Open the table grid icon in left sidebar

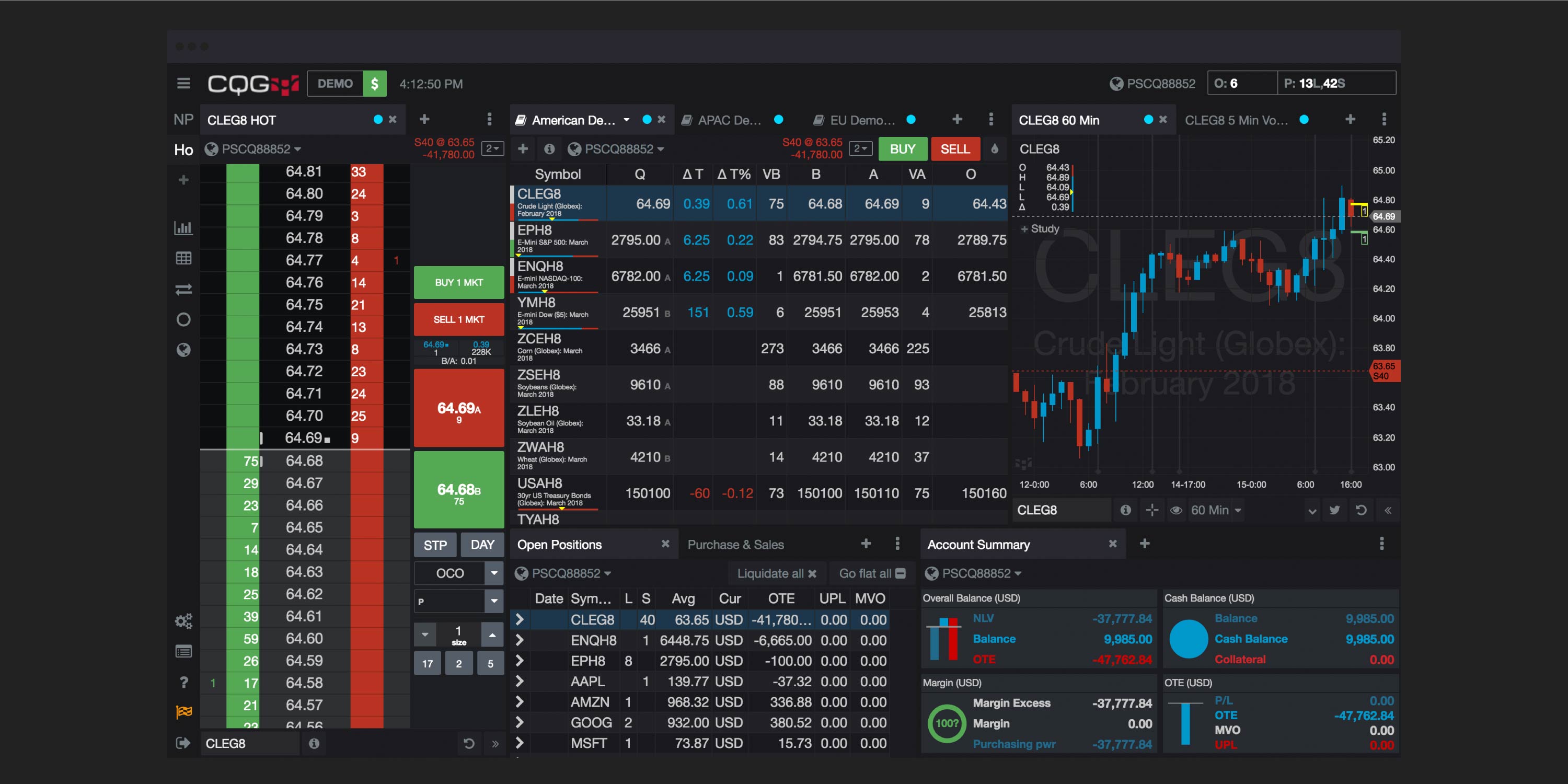183,258
